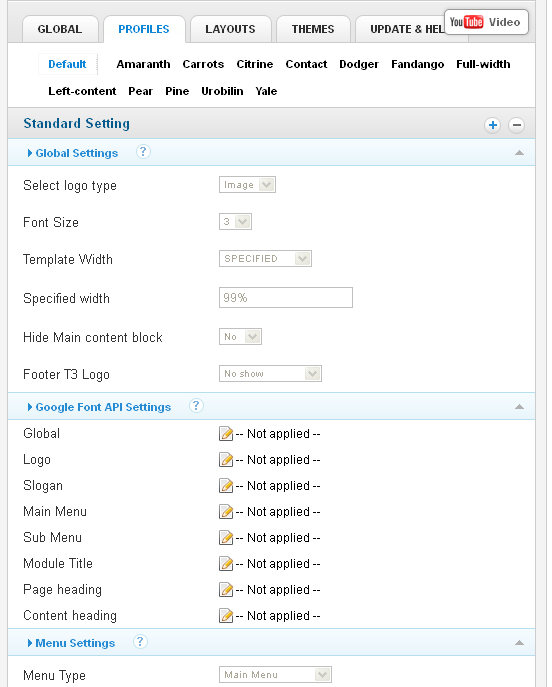Screen dimensions: 552x687
Task: Switch to the LAYOUTS tab
Action: tap(230, 29)
